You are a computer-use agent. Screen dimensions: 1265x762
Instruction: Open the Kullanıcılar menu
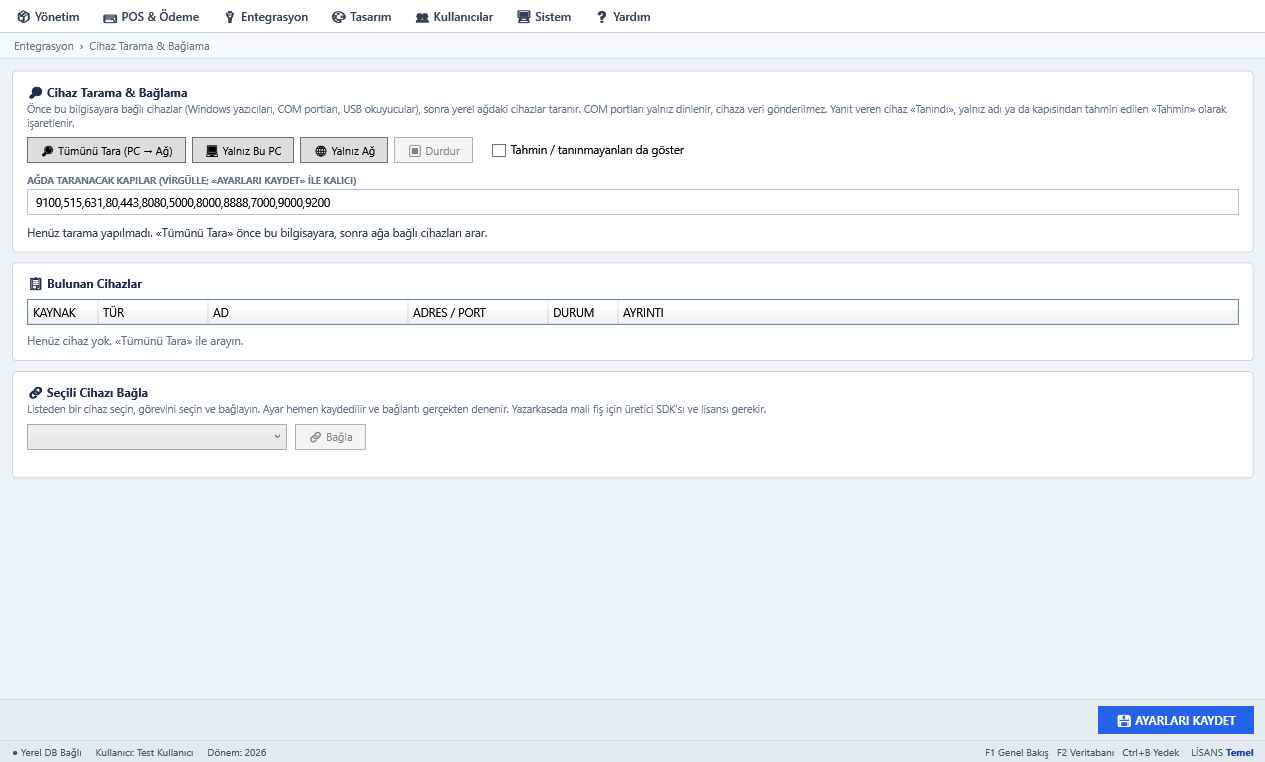coord(454,17)
